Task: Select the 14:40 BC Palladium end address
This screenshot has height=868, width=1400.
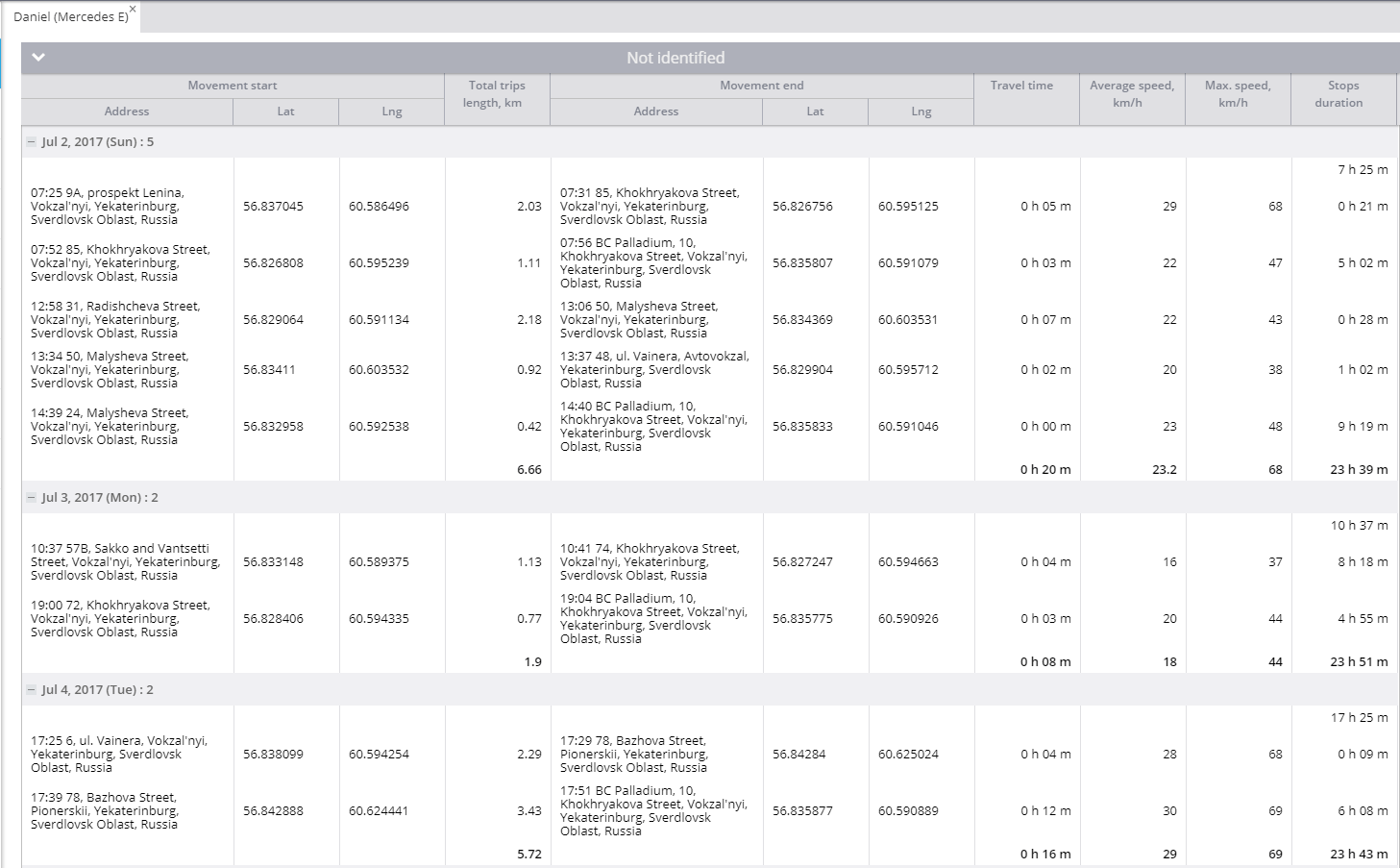Action: tap(653, 427)
